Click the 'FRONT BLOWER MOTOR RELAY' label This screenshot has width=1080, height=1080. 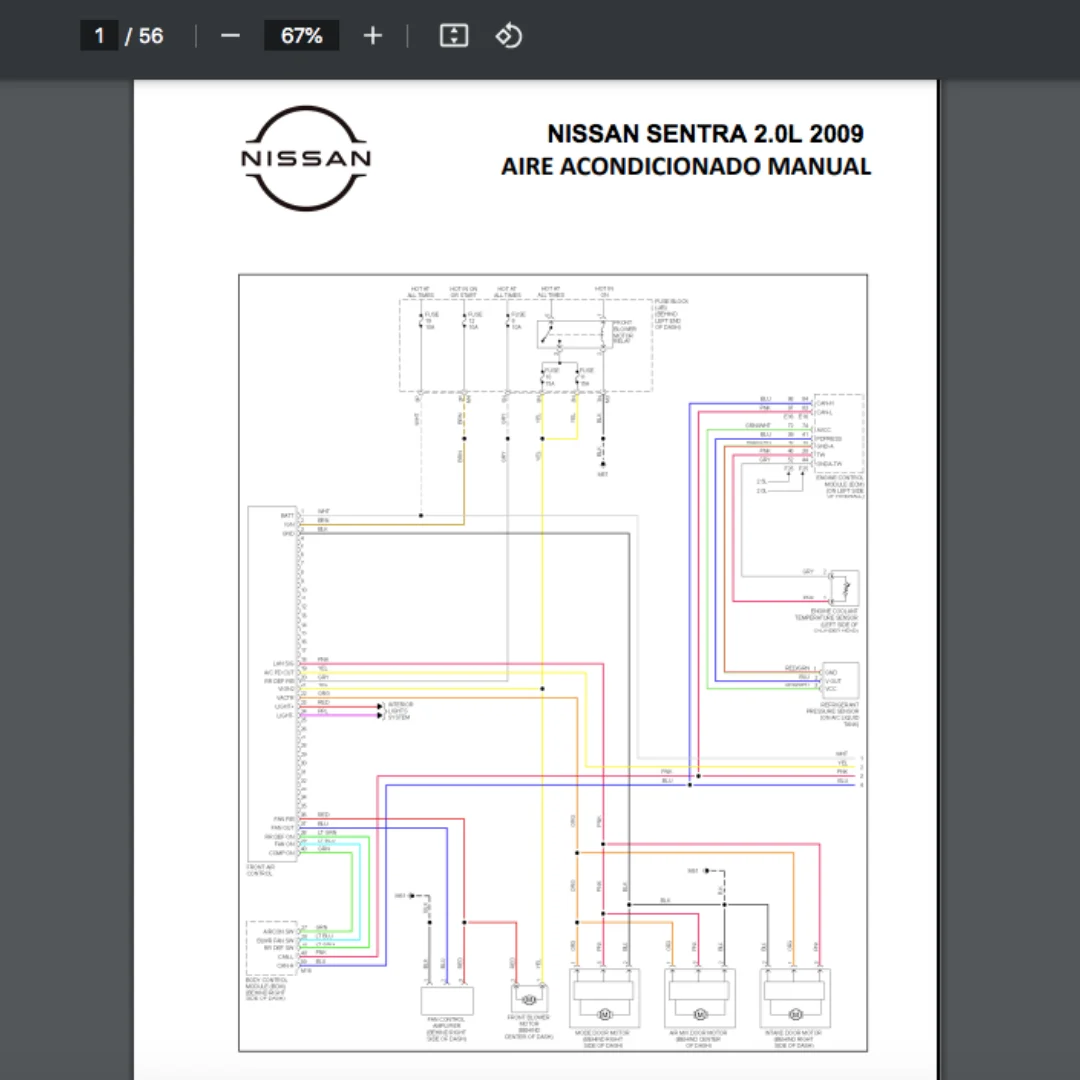[x=623, y=331]
